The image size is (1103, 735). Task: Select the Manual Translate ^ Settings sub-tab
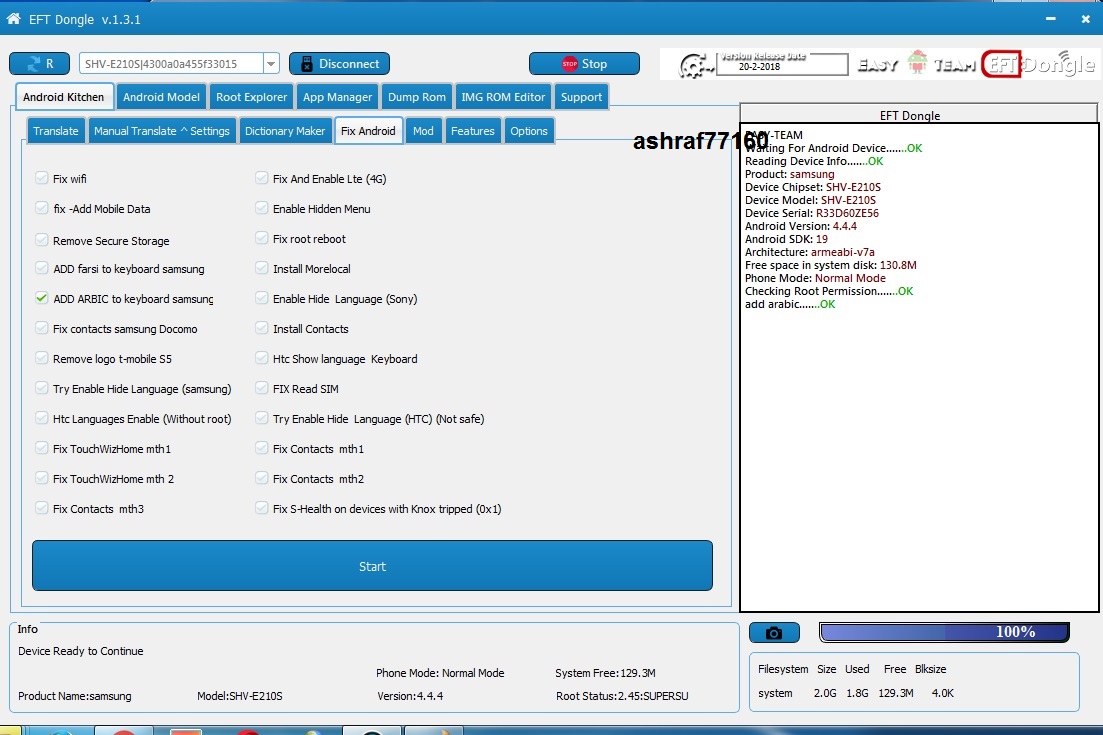coord(162,131)
